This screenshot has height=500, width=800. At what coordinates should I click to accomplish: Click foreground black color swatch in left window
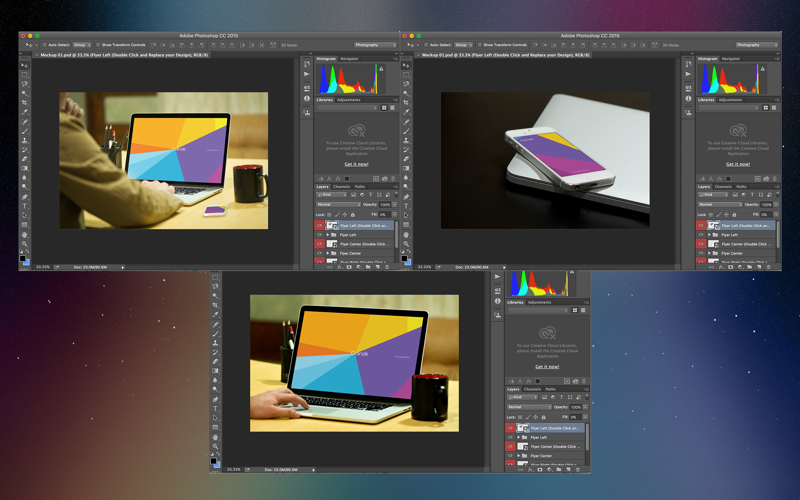tap(22, 259)
